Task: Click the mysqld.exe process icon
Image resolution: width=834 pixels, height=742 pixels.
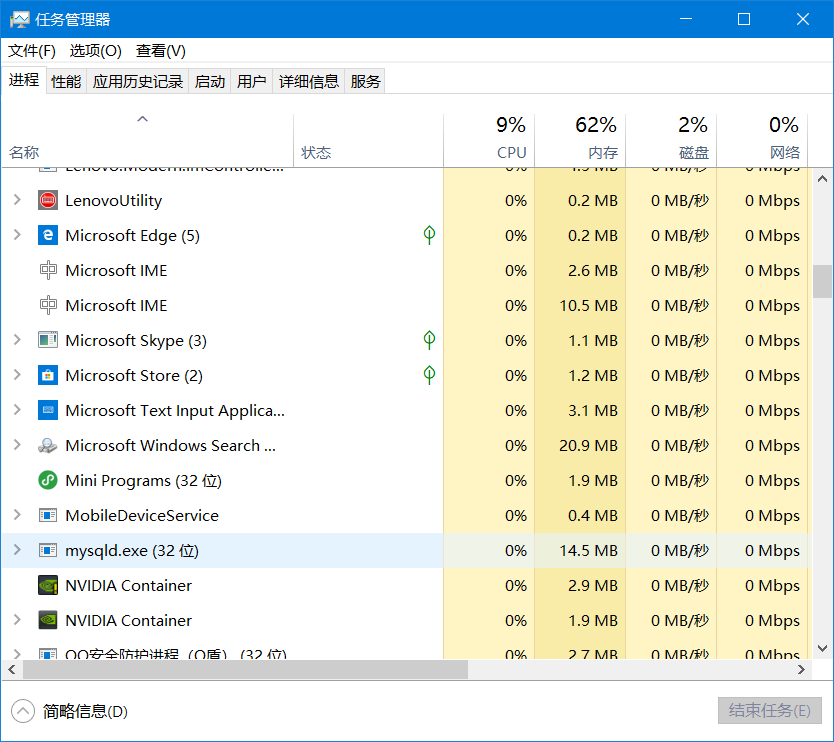Action: (48, 551)
